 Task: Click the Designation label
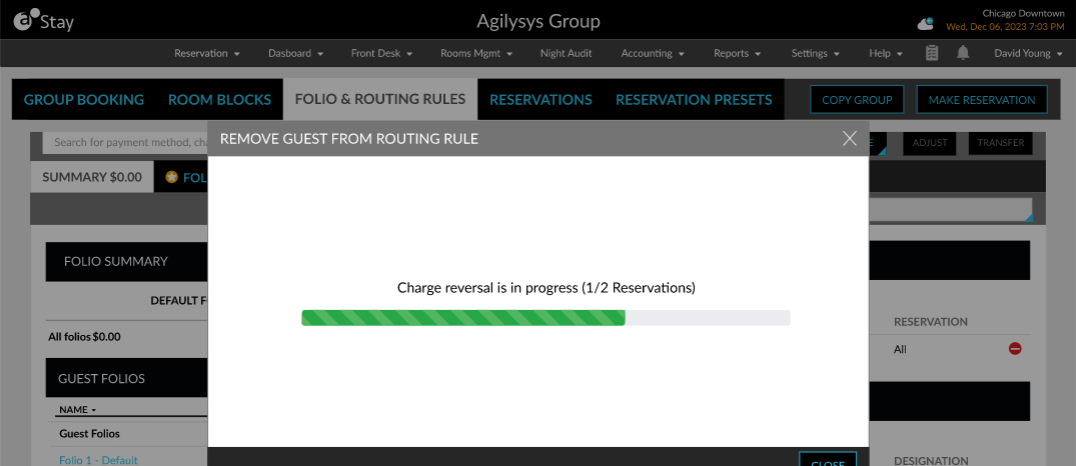(931, 461)
